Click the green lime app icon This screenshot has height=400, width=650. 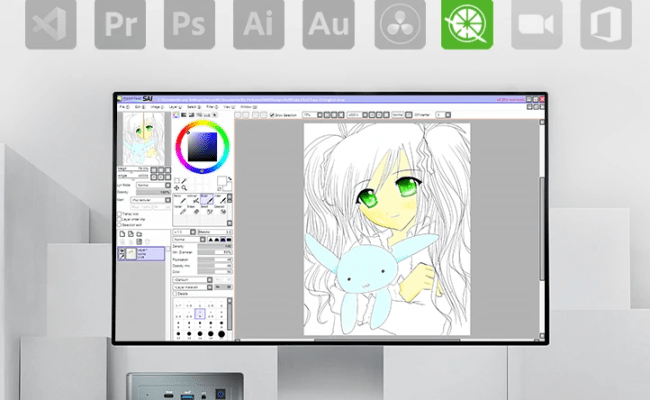tap(467, 24)
